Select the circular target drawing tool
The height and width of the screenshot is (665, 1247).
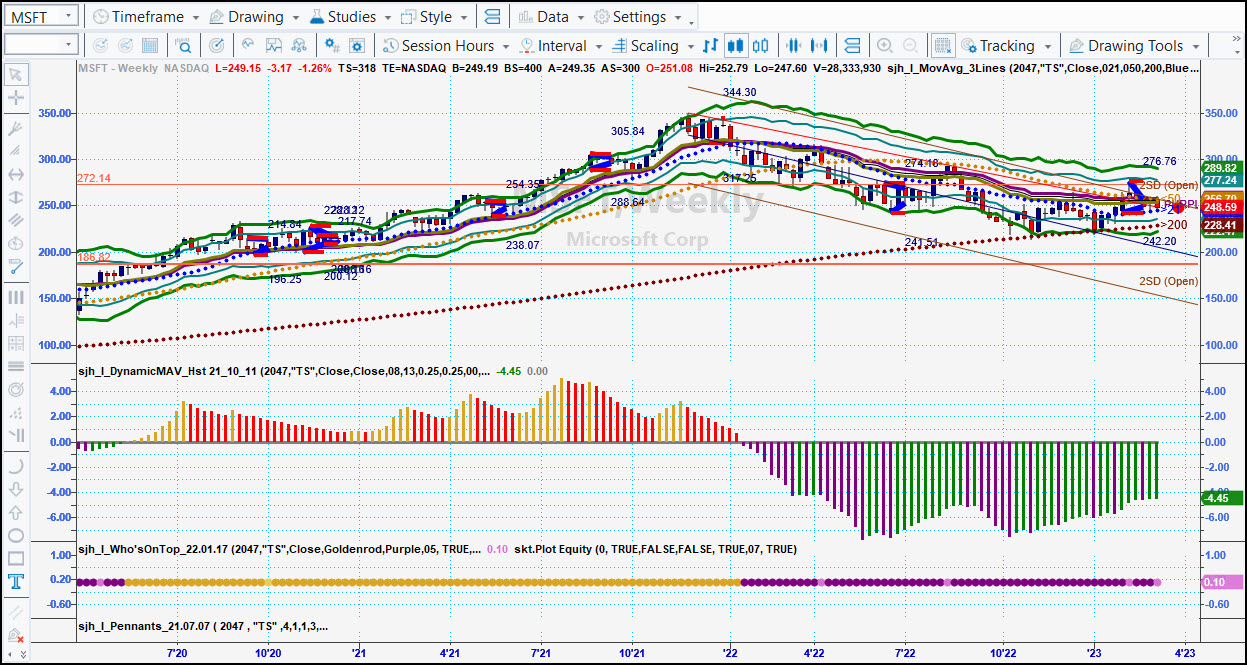[x=15, y=389]
